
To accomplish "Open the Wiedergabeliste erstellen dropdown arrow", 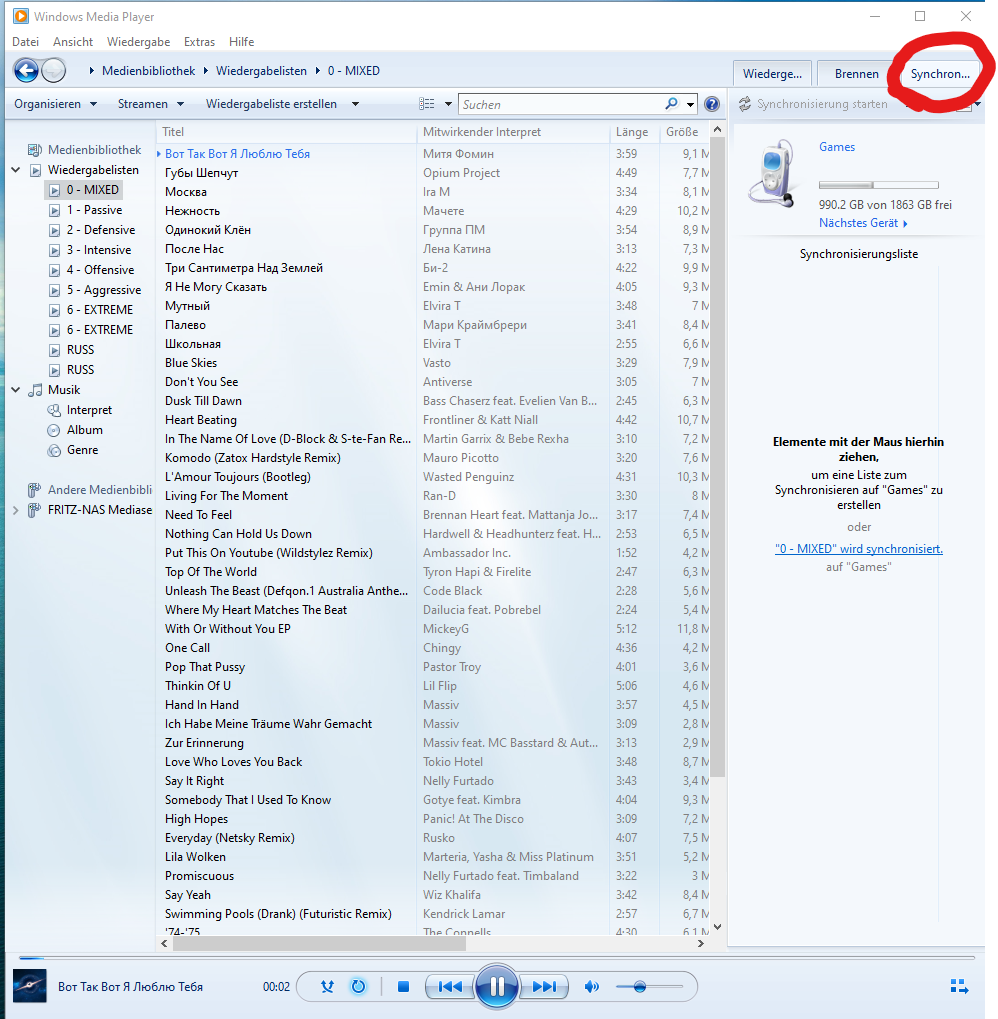I will click(355, 104).
